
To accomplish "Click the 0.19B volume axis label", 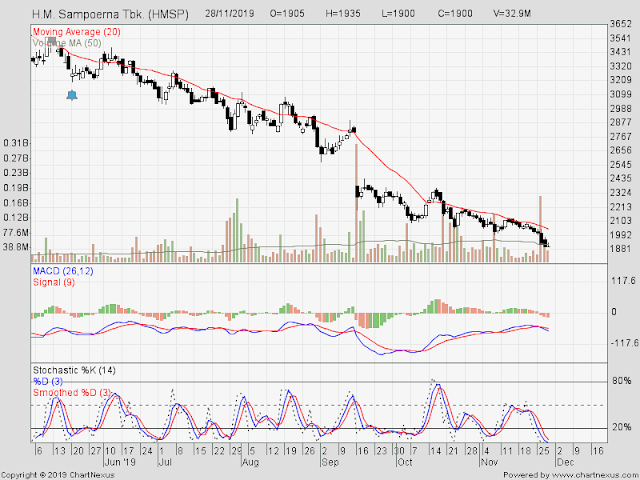I will click(16, 188).
